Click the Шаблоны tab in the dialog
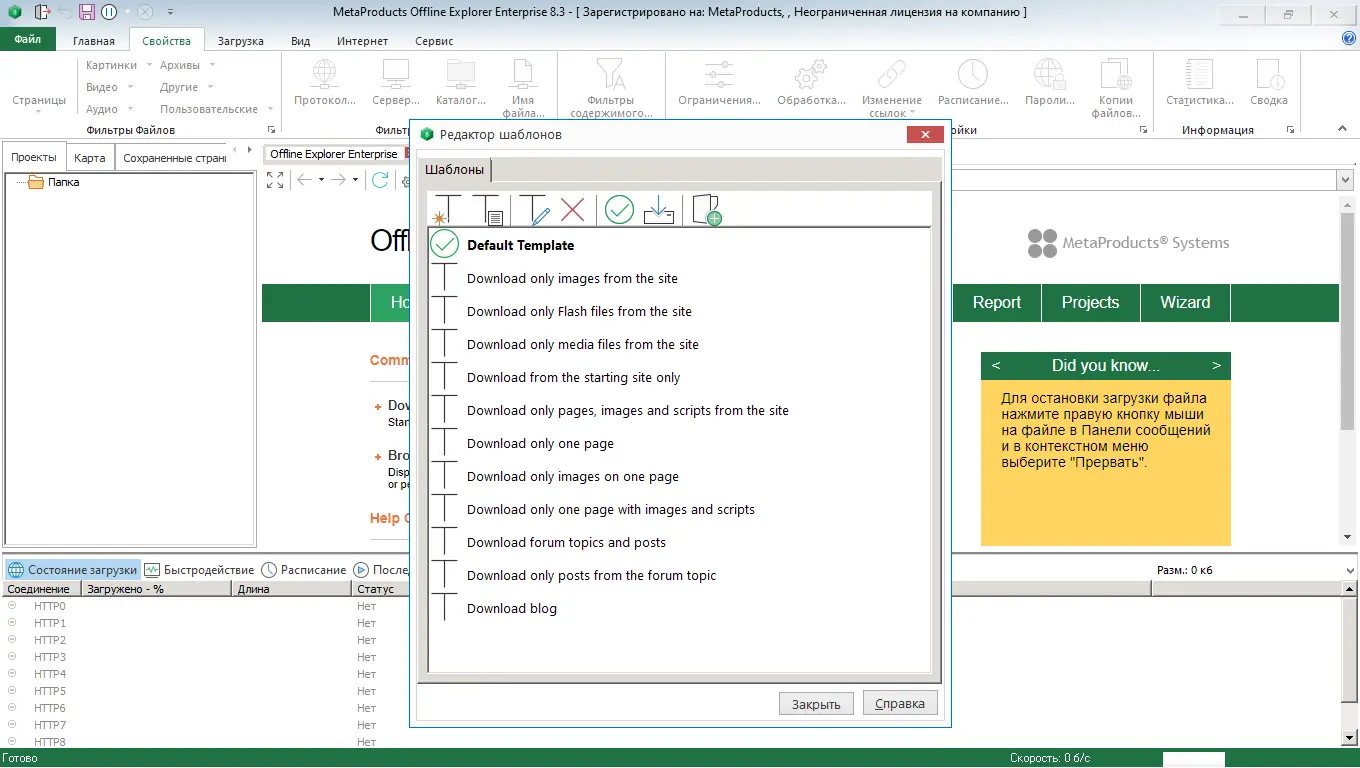 pyautogui.click(x=455, y=170)
